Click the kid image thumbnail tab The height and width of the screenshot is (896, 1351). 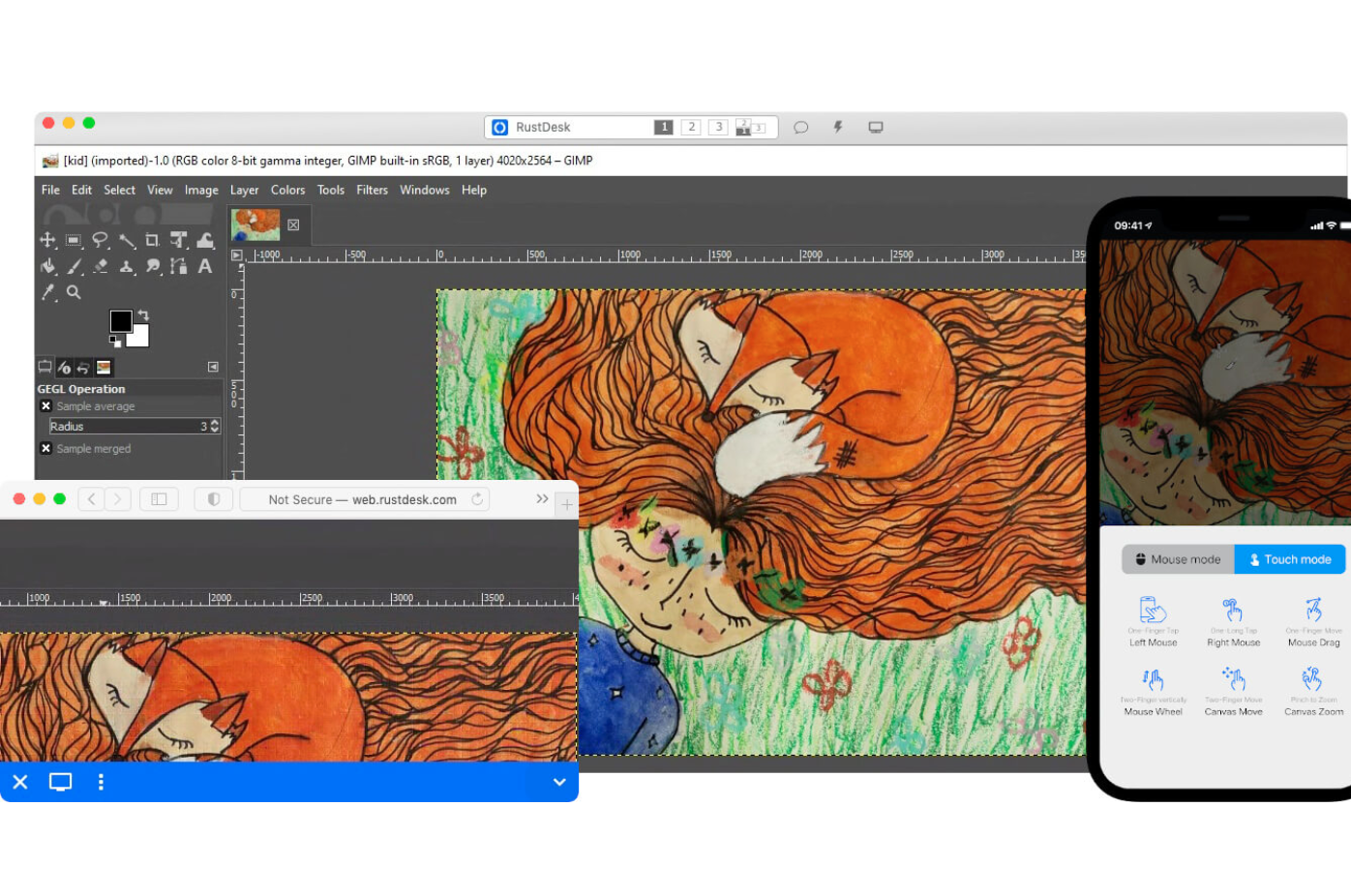255,224
